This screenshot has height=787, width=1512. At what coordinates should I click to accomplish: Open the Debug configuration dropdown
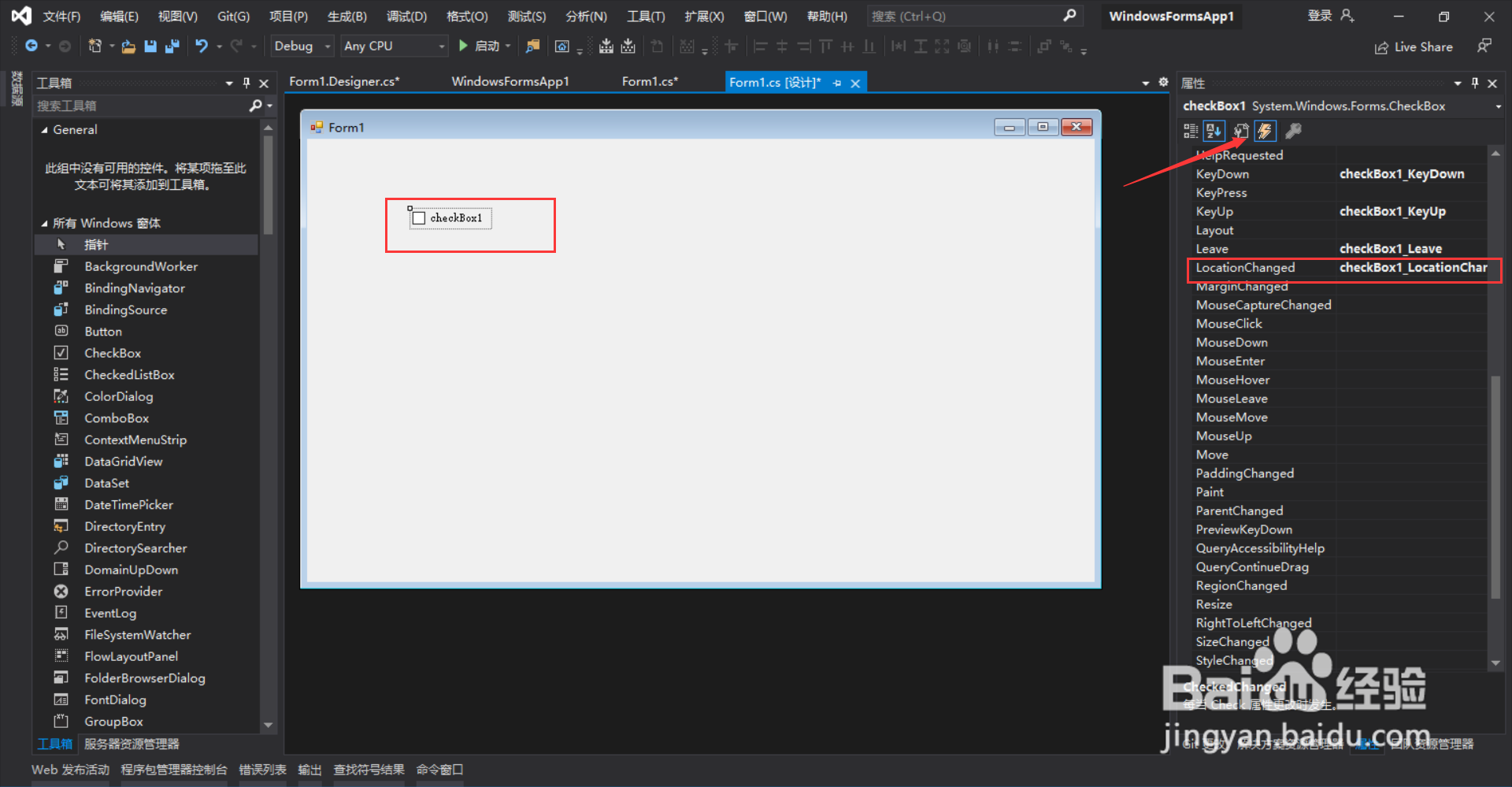(328, 46)
